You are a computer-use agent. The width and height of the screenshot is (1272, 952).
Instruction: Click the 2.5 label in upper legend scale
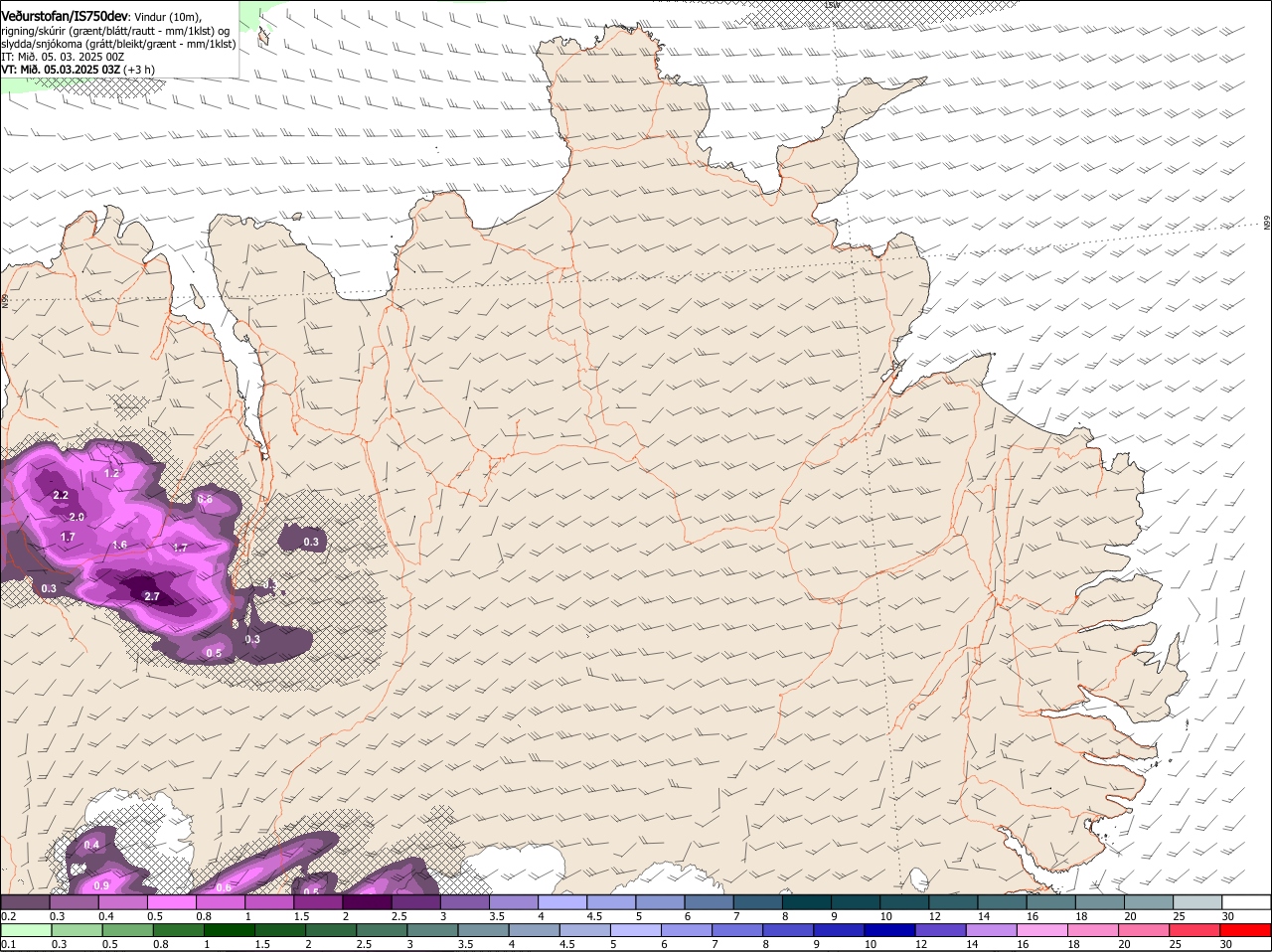coord(398,915)
